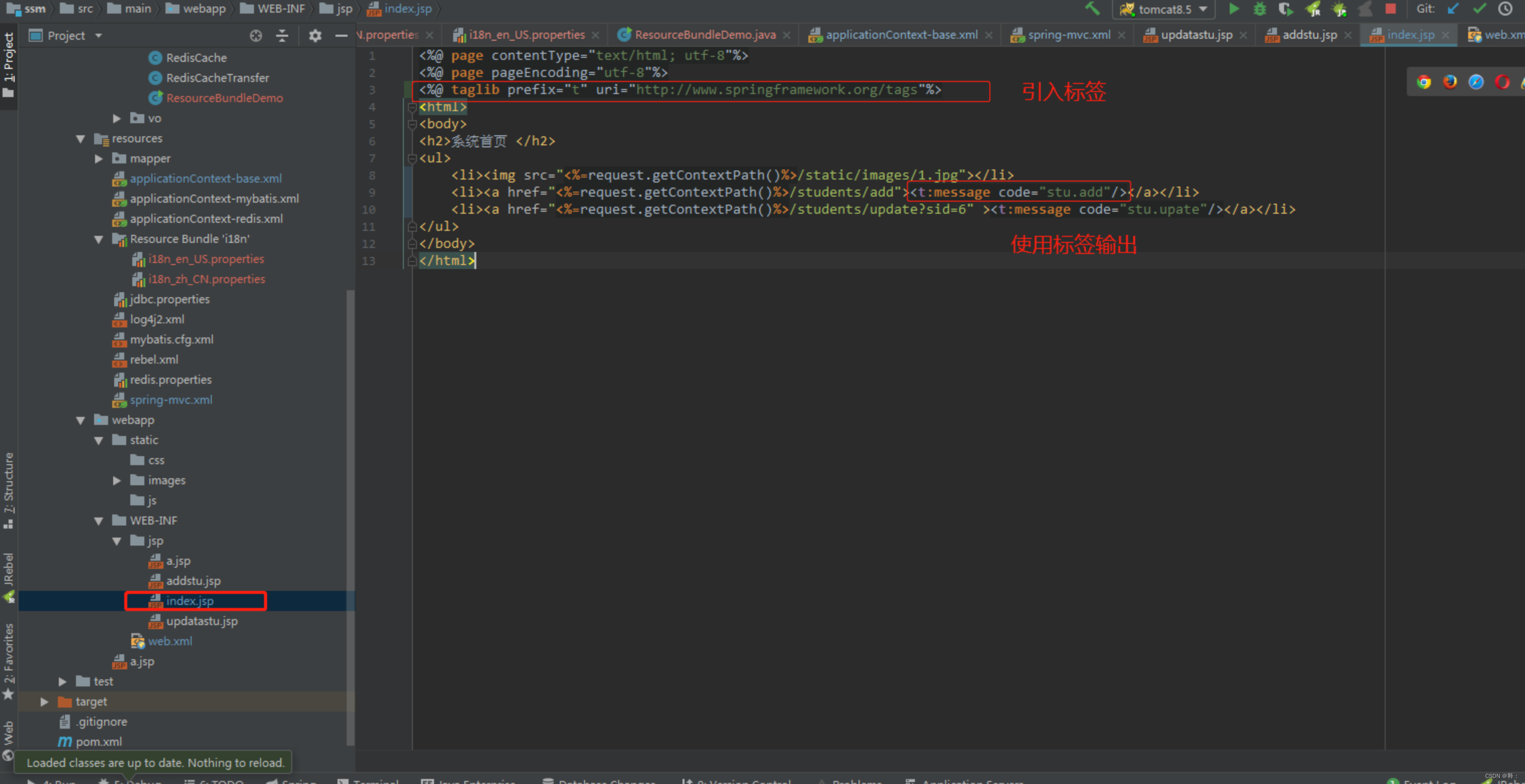Screen dimensions: 1525x784
Task: Close the spring-mvc.xml editor tab
Action: [x=1121, y=36]
